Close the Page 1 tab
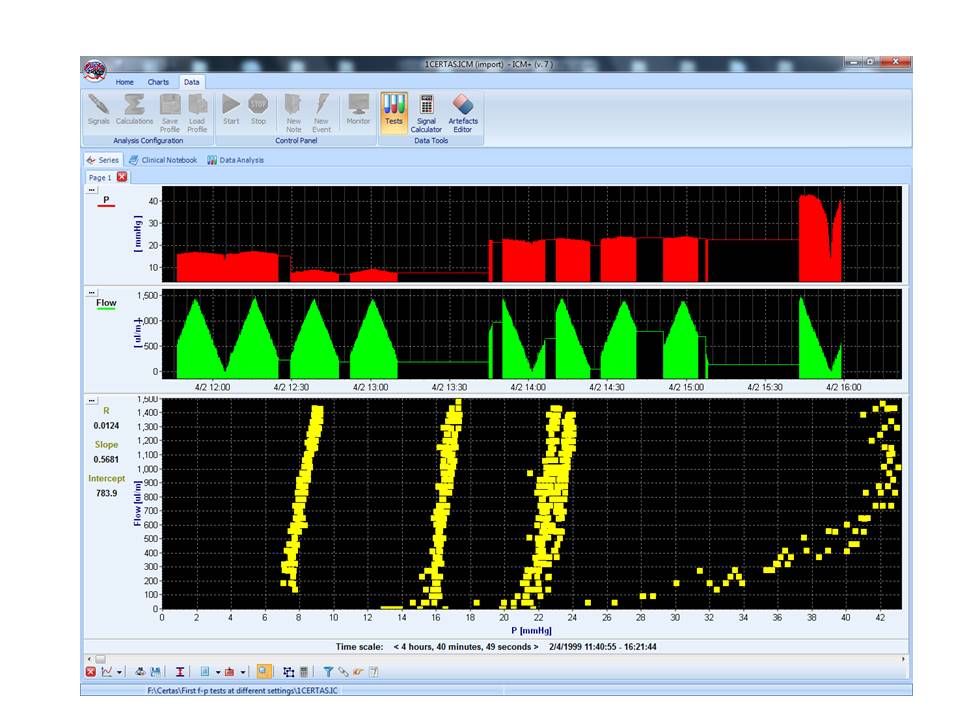The height and width of the screenshot is (720, 960). tap(122, 177)
